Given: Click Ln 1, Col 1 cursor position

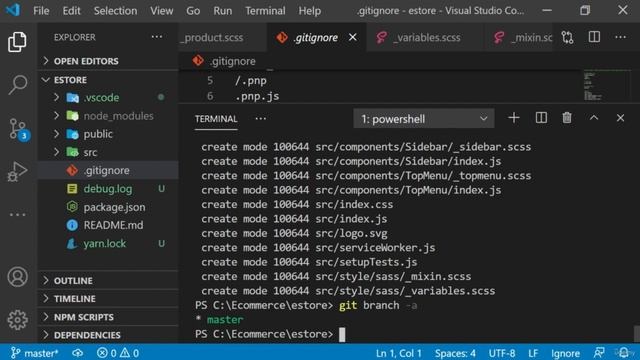Looking at the screenshot, I should coord(398,353).
